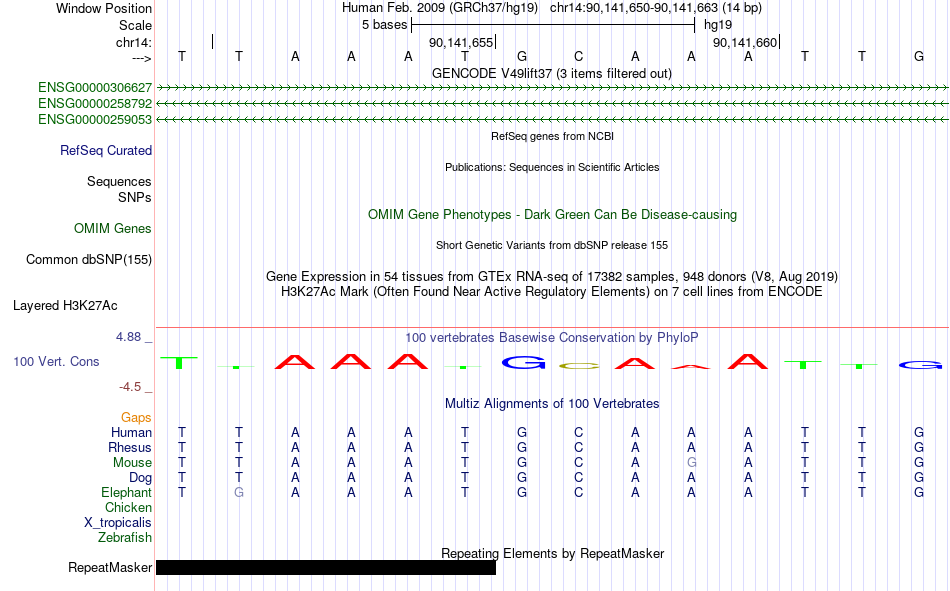The width and height of the screenshot is (950, 591).
Task: Click the gray mismatched G in the Elephant row
Action: 239,492
